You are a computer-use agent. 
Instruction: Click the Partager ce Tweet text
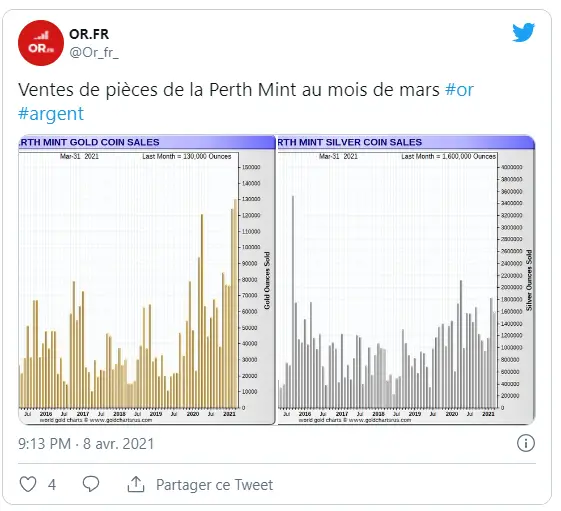pos(214,485)
